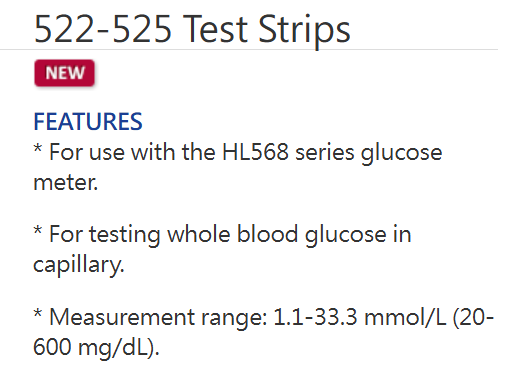Click the asterisk before 'For testing'
The image size is (512, 383).
[x=38, y=230]
